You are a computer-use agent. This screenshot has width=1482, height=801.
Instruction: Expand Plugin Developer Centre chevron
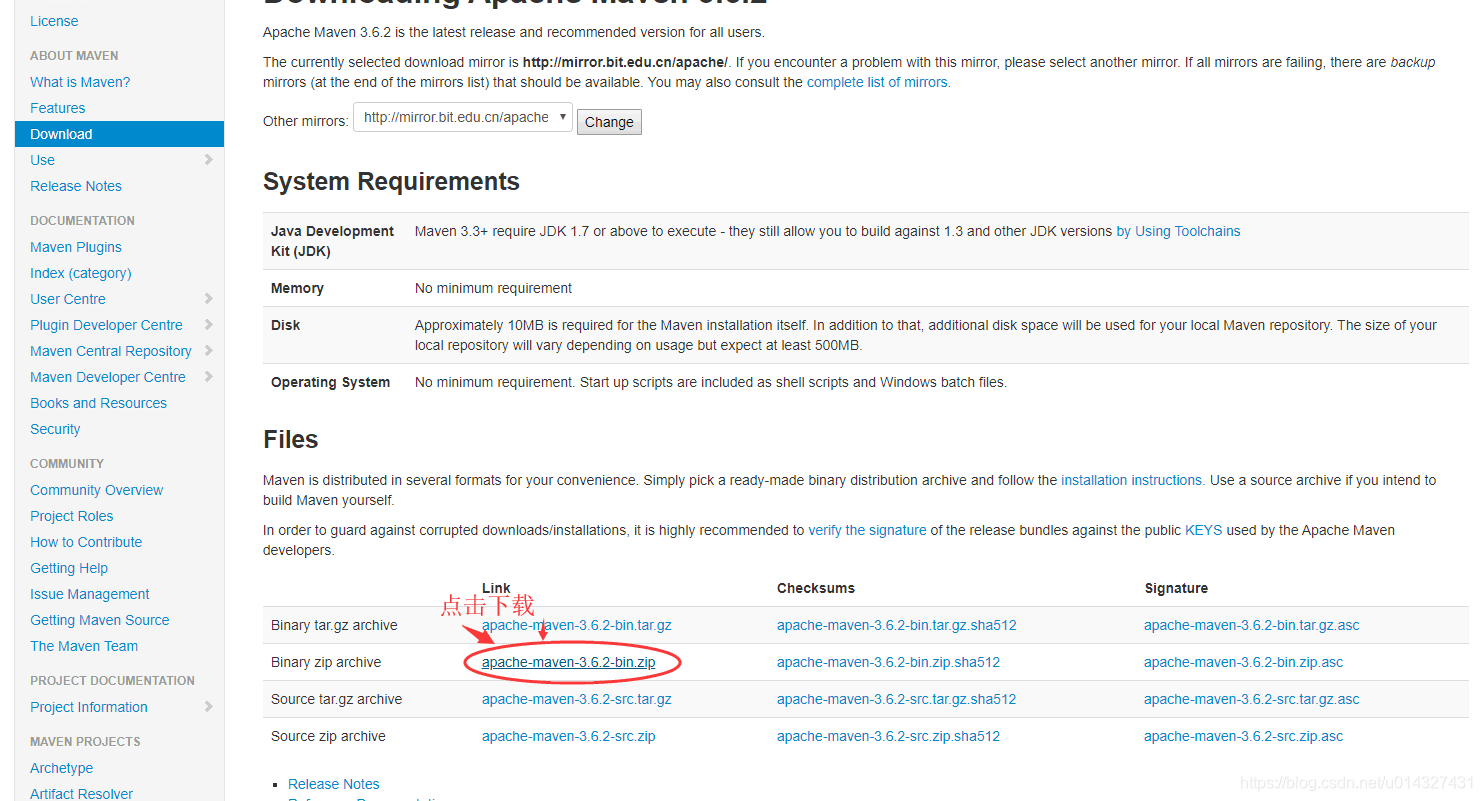click(208, 324)
